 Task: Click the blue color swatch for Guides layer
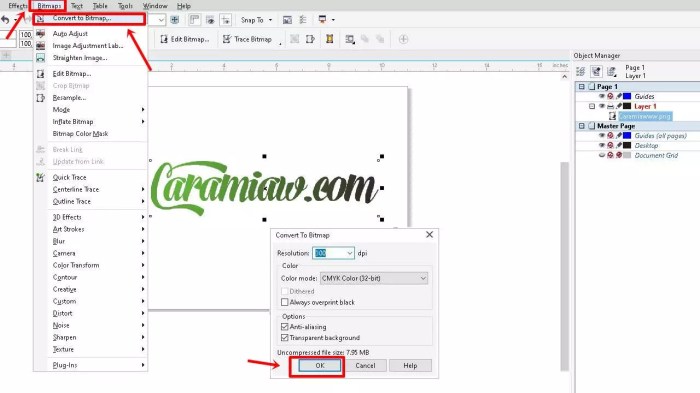[627, 96]
